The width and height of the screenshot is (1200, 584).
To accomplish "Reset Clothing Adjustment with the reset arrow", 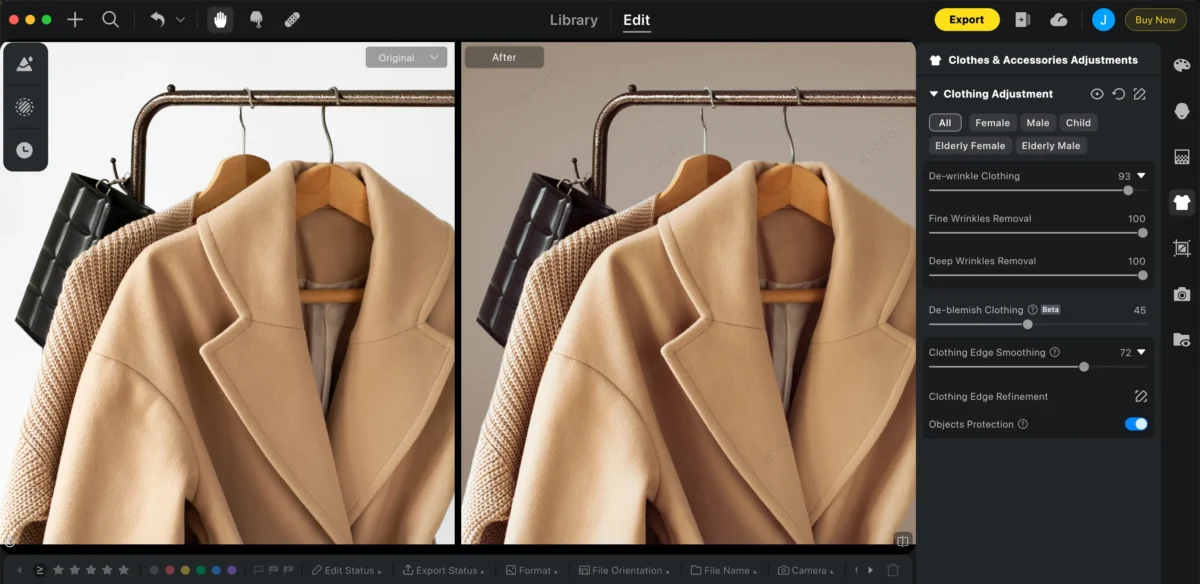I will [1118, 94].
